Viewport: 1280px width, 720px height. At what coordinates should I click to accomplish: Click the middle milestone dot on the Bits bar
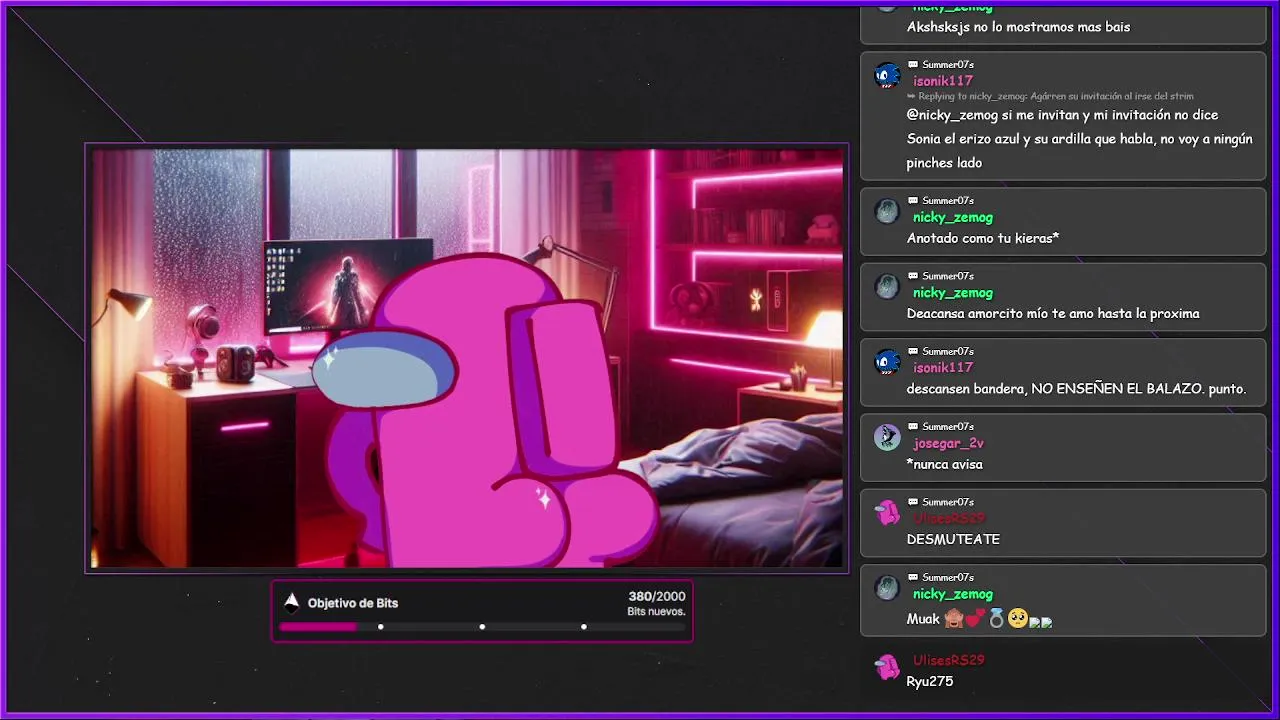482,627
